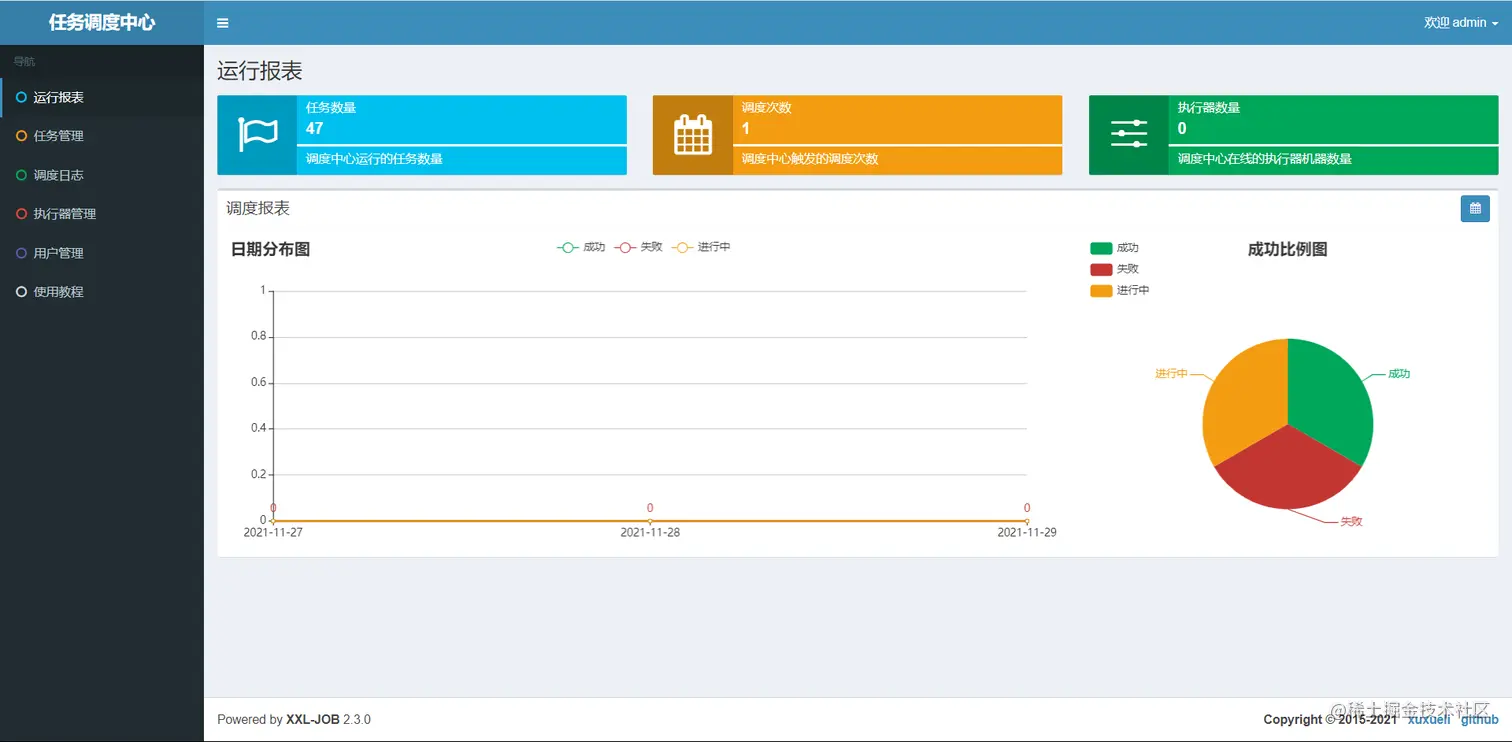Click the 失败 callout label below the pie
Viewport: 1512px width, 742px height.
pos(1351,522)
